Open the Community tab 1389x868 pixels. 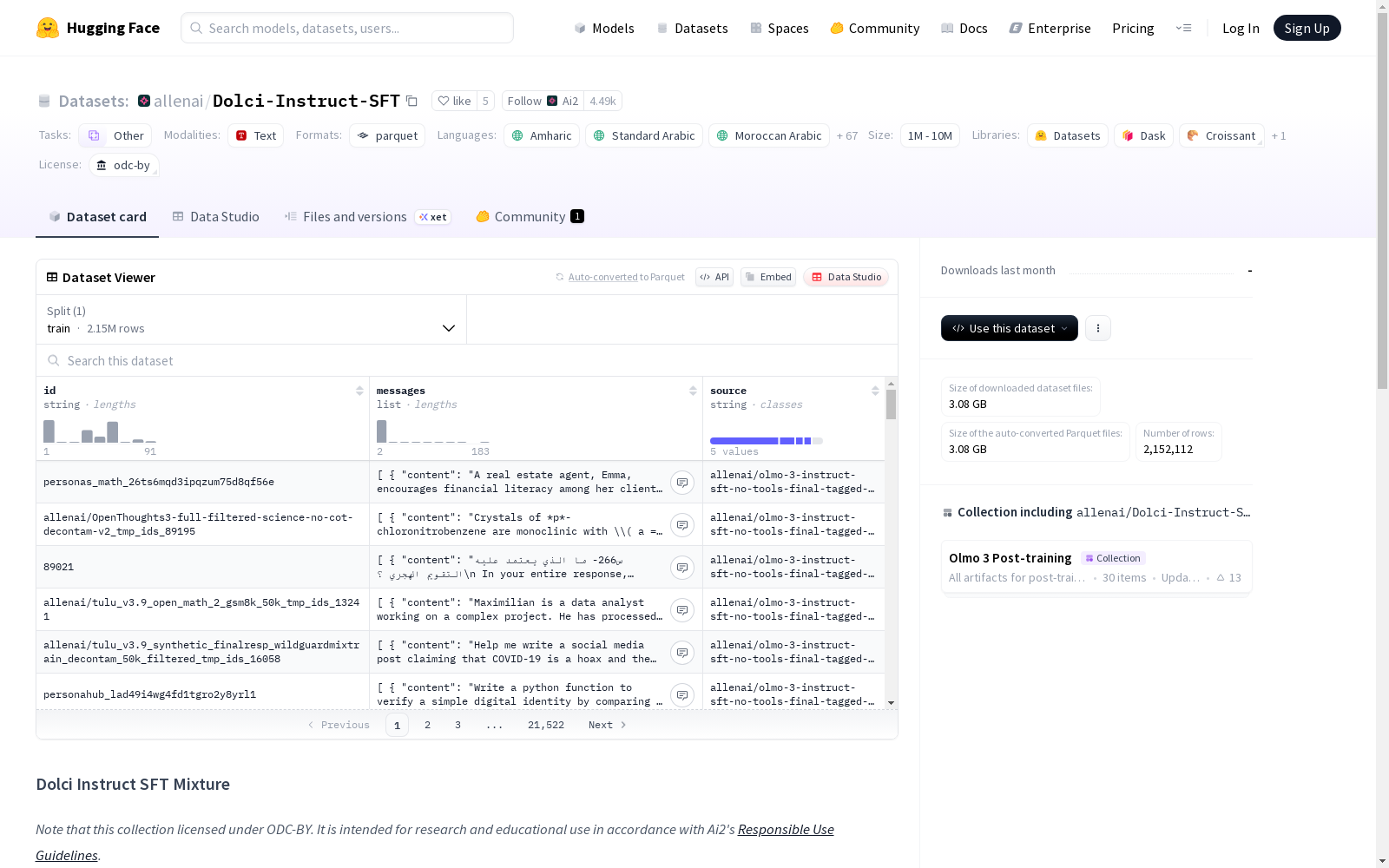530,217
